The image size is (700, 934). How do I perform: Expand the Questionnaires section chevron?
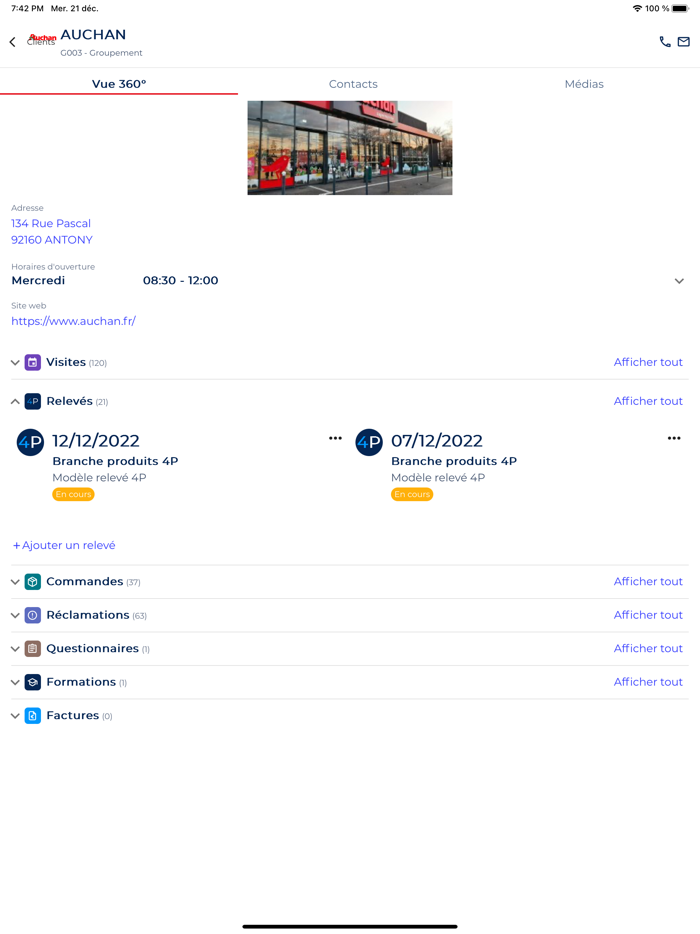point(15,649)
